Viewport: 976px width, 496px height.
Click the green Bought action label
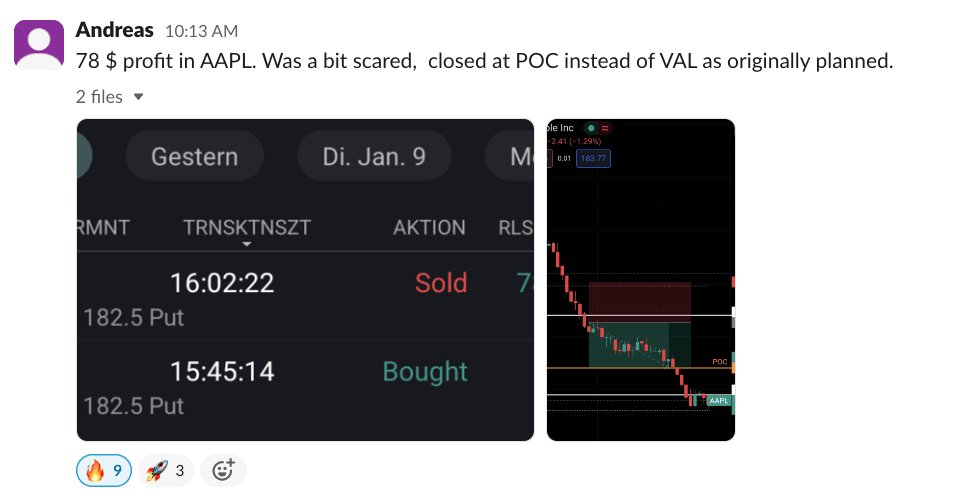coord(425,372)
